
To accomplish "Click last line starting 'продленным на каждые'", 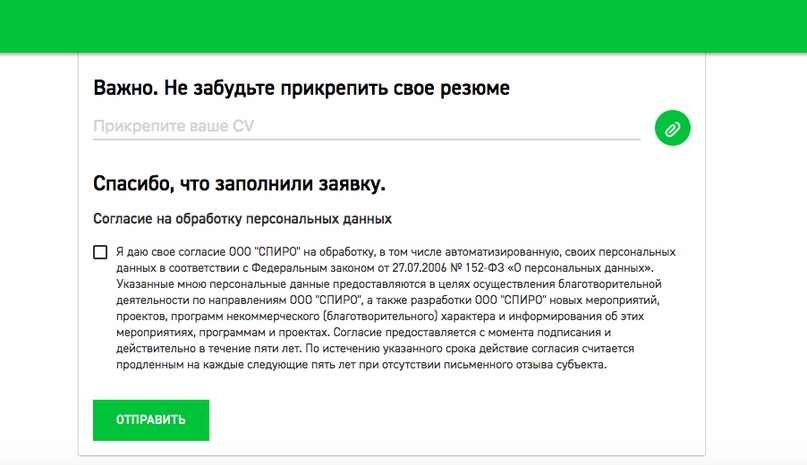I will coord(361,365).
